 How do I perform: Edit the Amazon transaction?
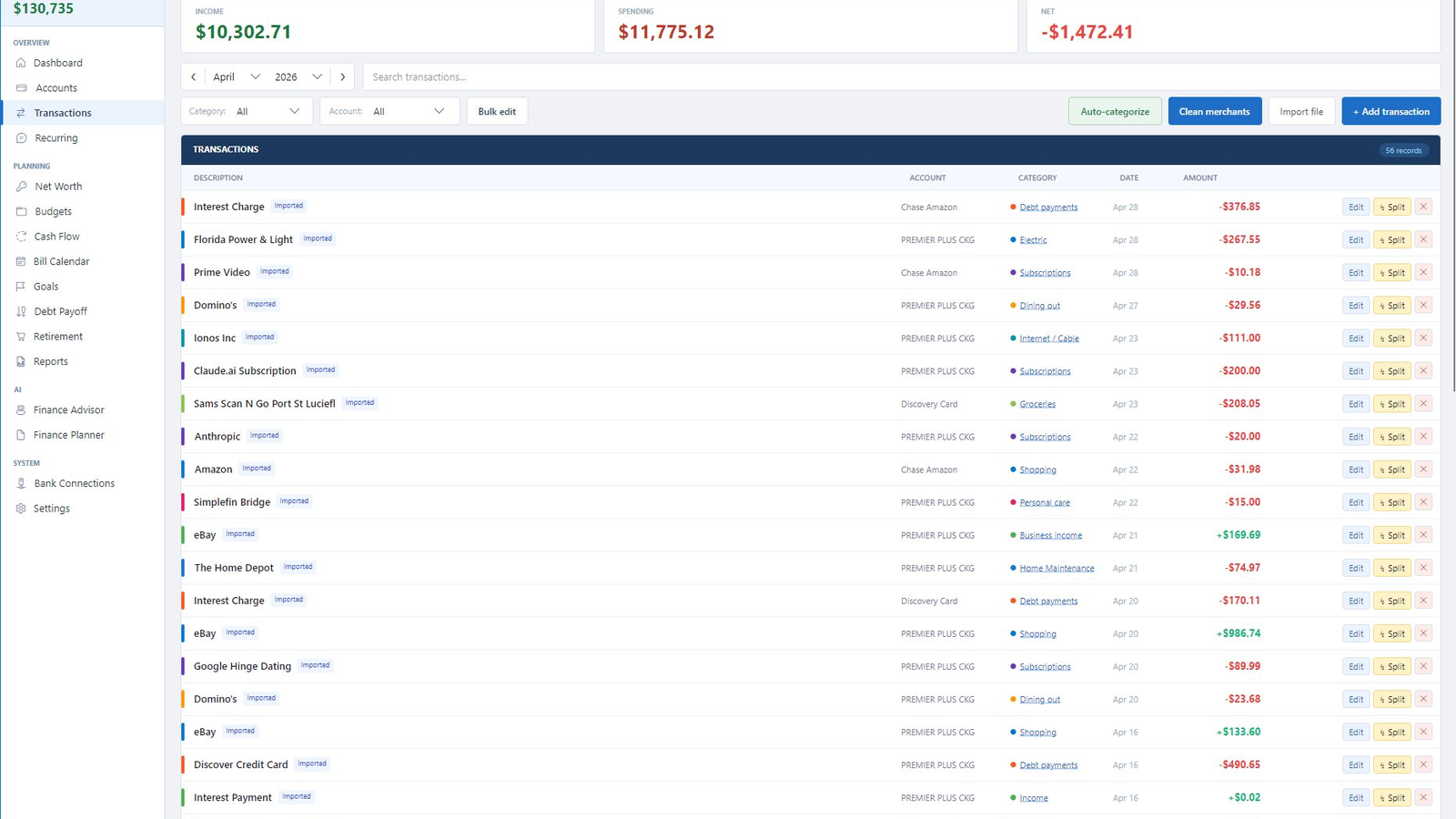[x=1356, y=470]
